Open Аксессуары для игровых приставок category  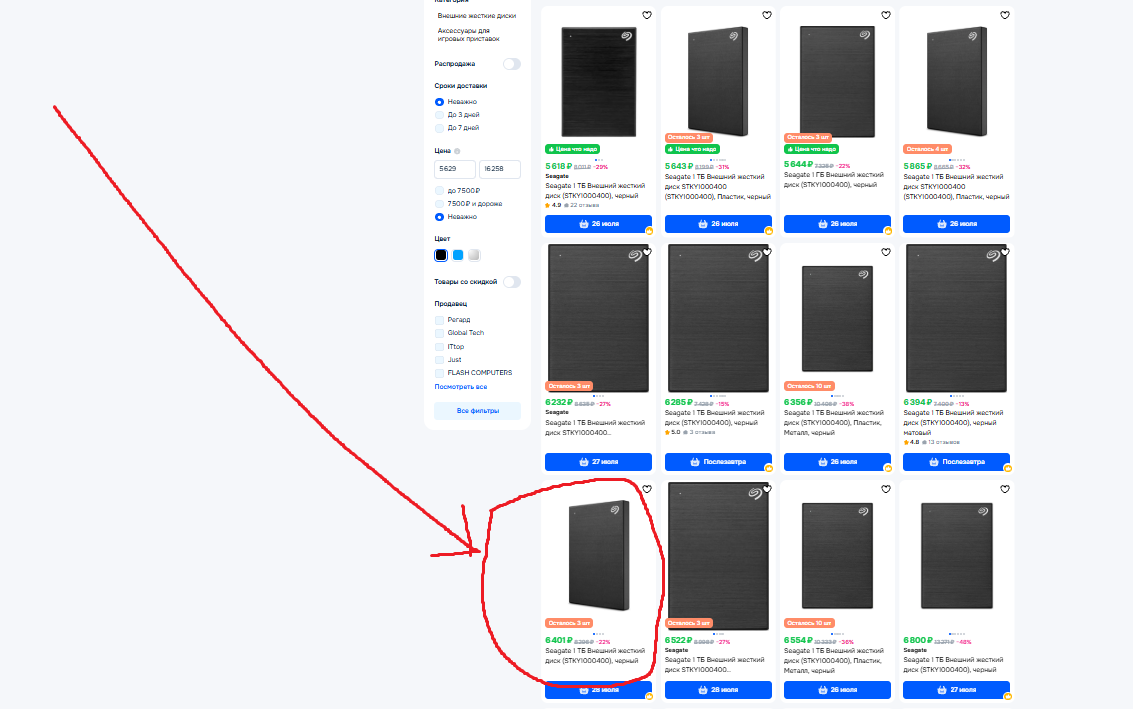click(x=468, y=35)
